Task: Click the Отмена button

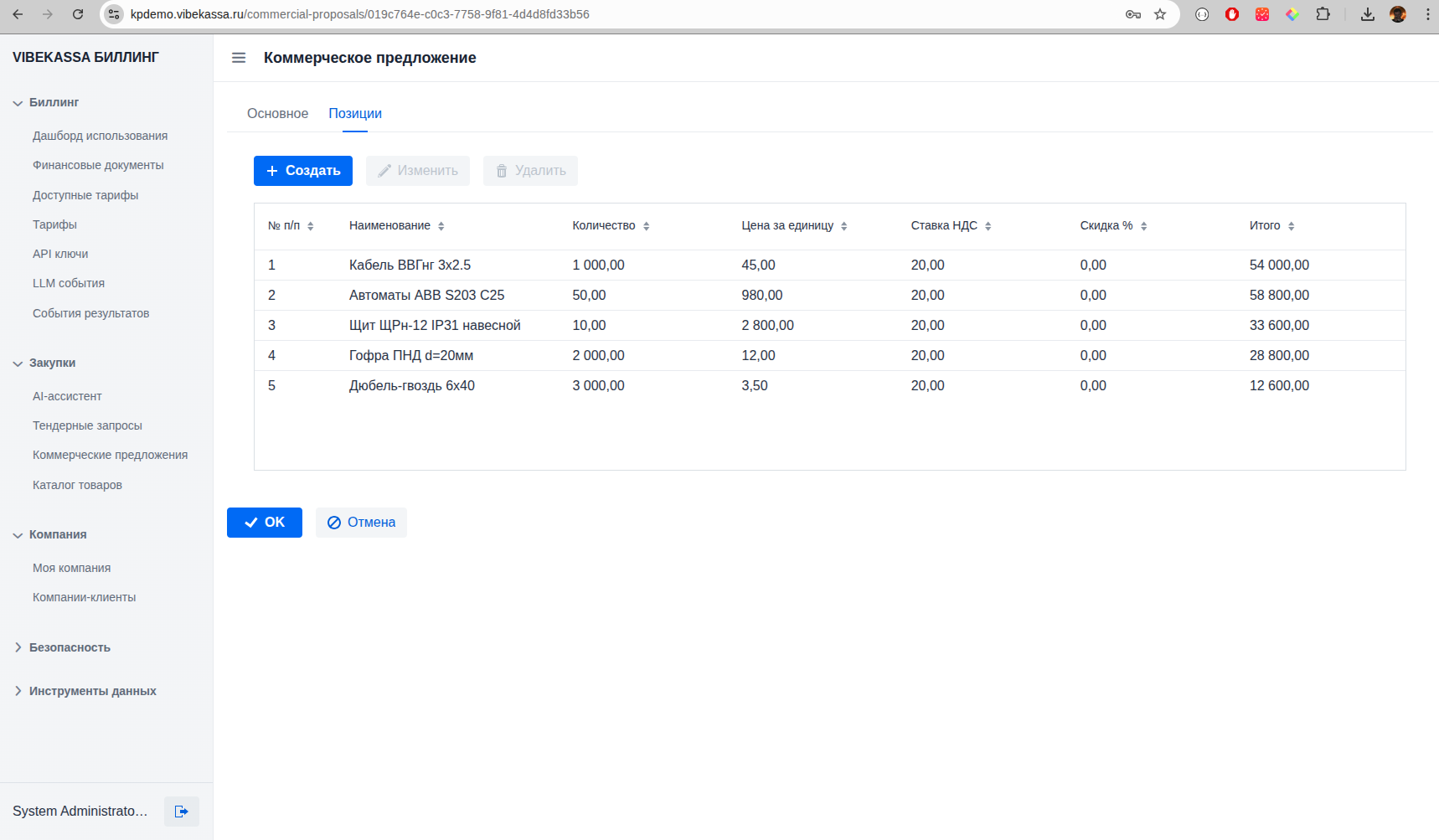Action: tap(361, 523)
